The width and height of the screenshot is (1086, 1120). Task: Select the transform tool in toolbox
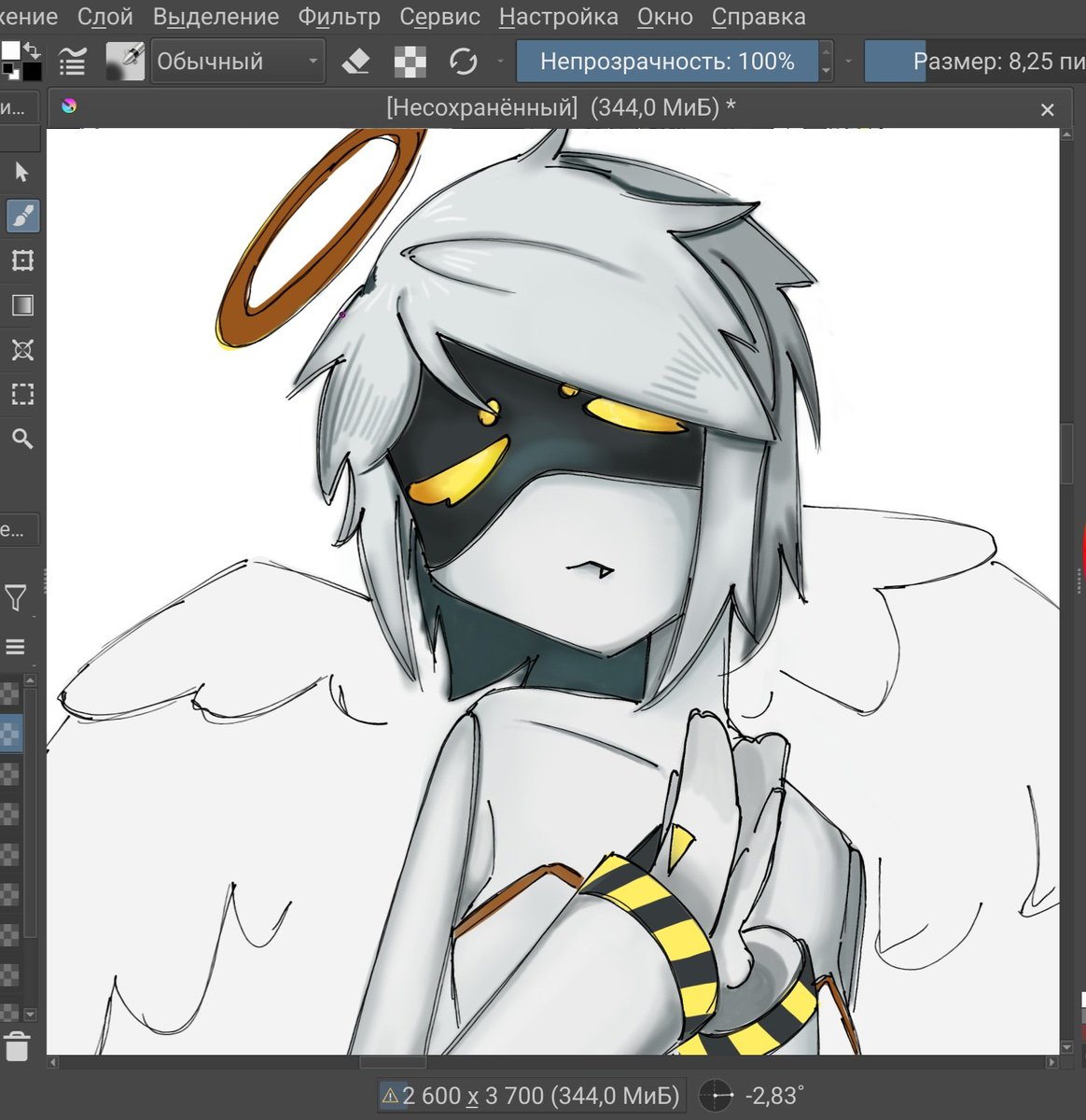coord(22,259)
